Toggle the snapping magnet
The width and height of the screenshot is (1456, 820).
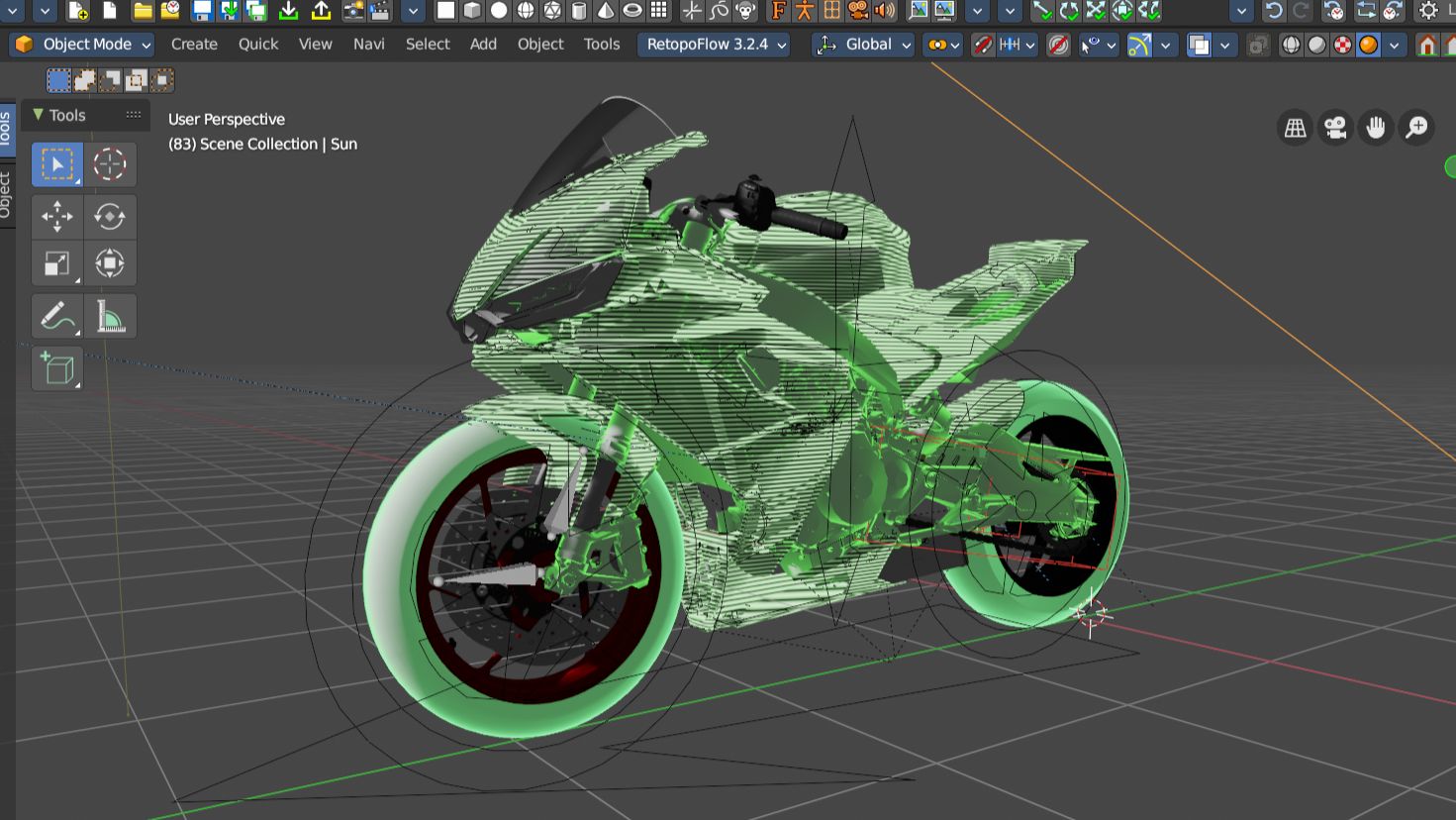click(982, 45)
